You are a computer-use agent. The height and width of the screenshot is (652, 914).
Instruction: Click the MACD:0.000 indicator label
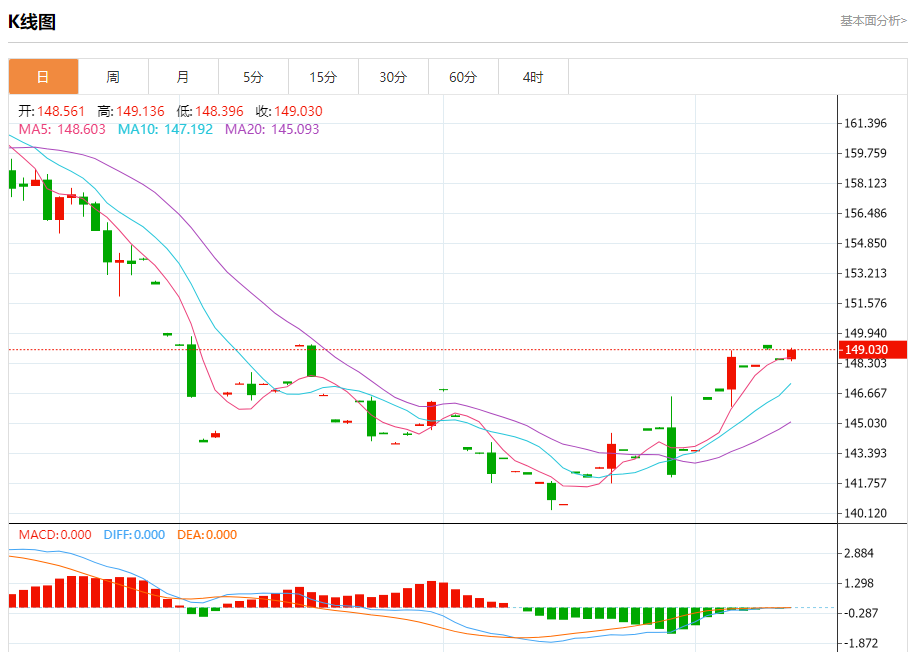pyautogui.click(x=55, y=535)
